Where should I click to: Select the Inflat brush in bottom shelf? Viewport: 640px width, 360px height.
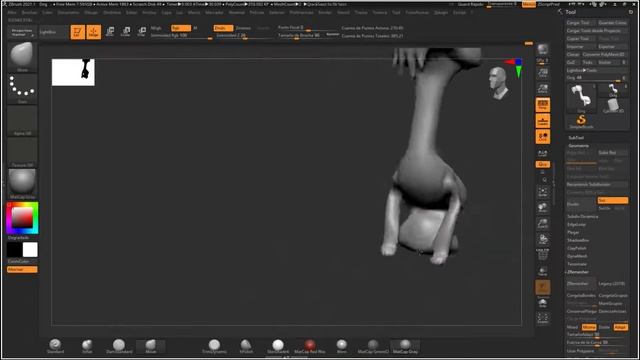87,346
